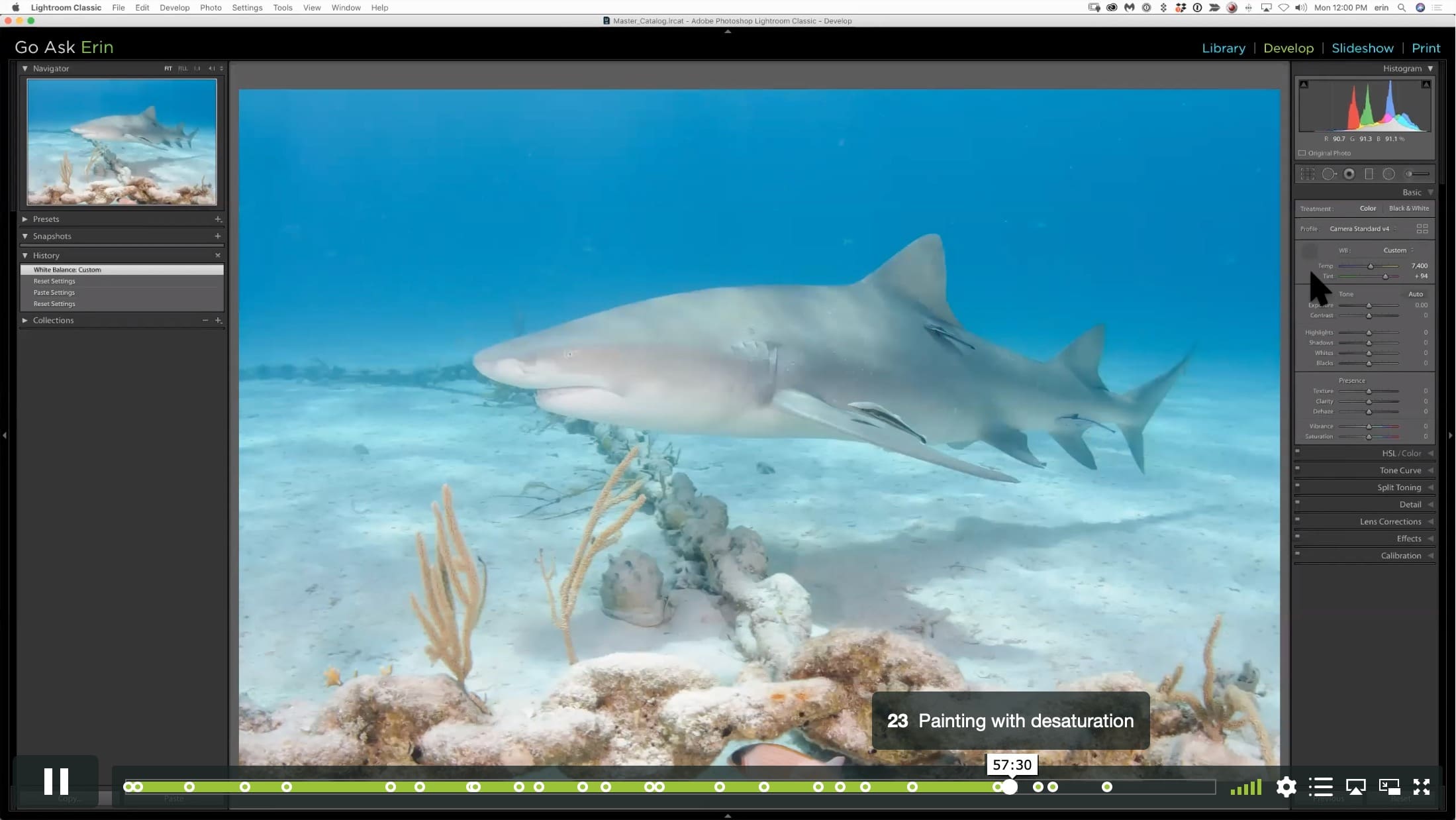This screenshot has height=820, width=1456.
Task: Open the chapter list icon in player
Action: [1320, 787]
